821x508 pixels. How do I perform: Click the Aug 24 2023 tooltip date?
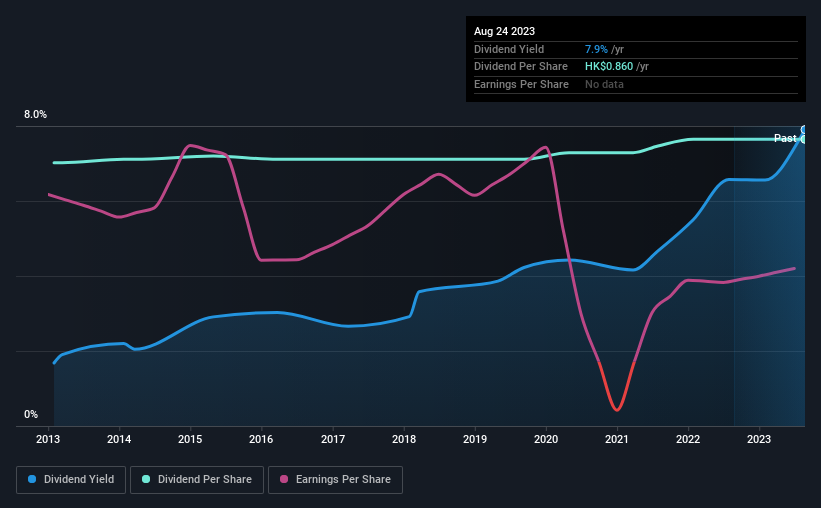click(505, 31)
